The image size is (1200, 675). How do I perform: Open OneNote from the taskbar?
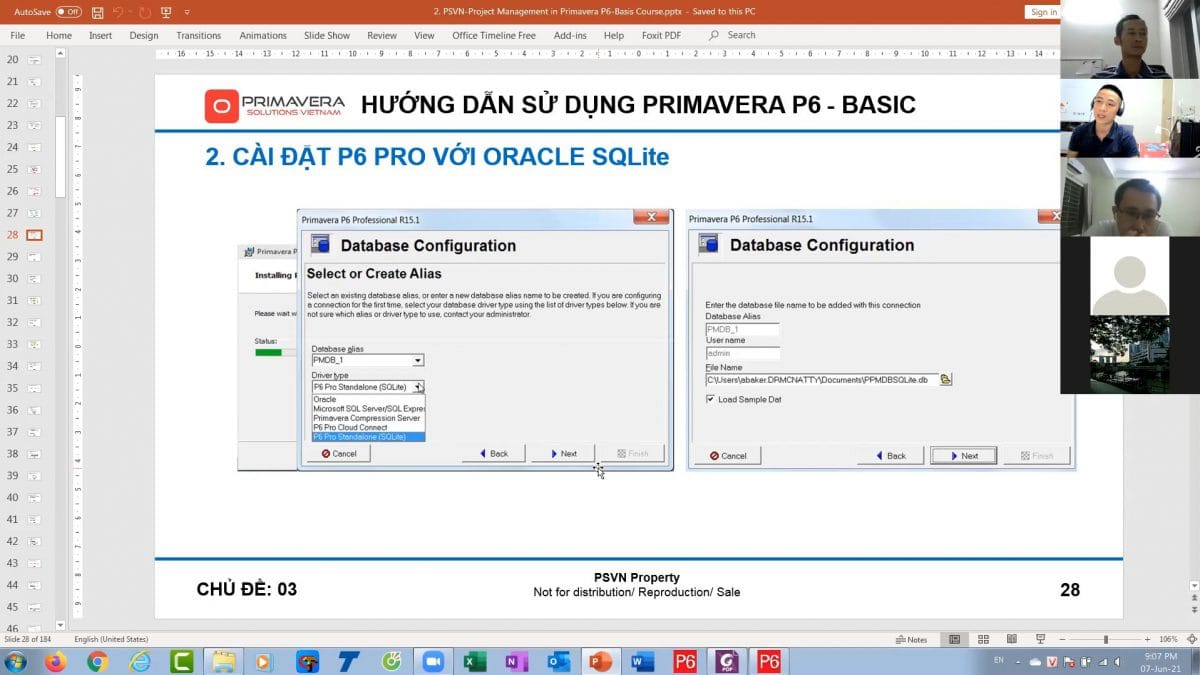(517, 661)
